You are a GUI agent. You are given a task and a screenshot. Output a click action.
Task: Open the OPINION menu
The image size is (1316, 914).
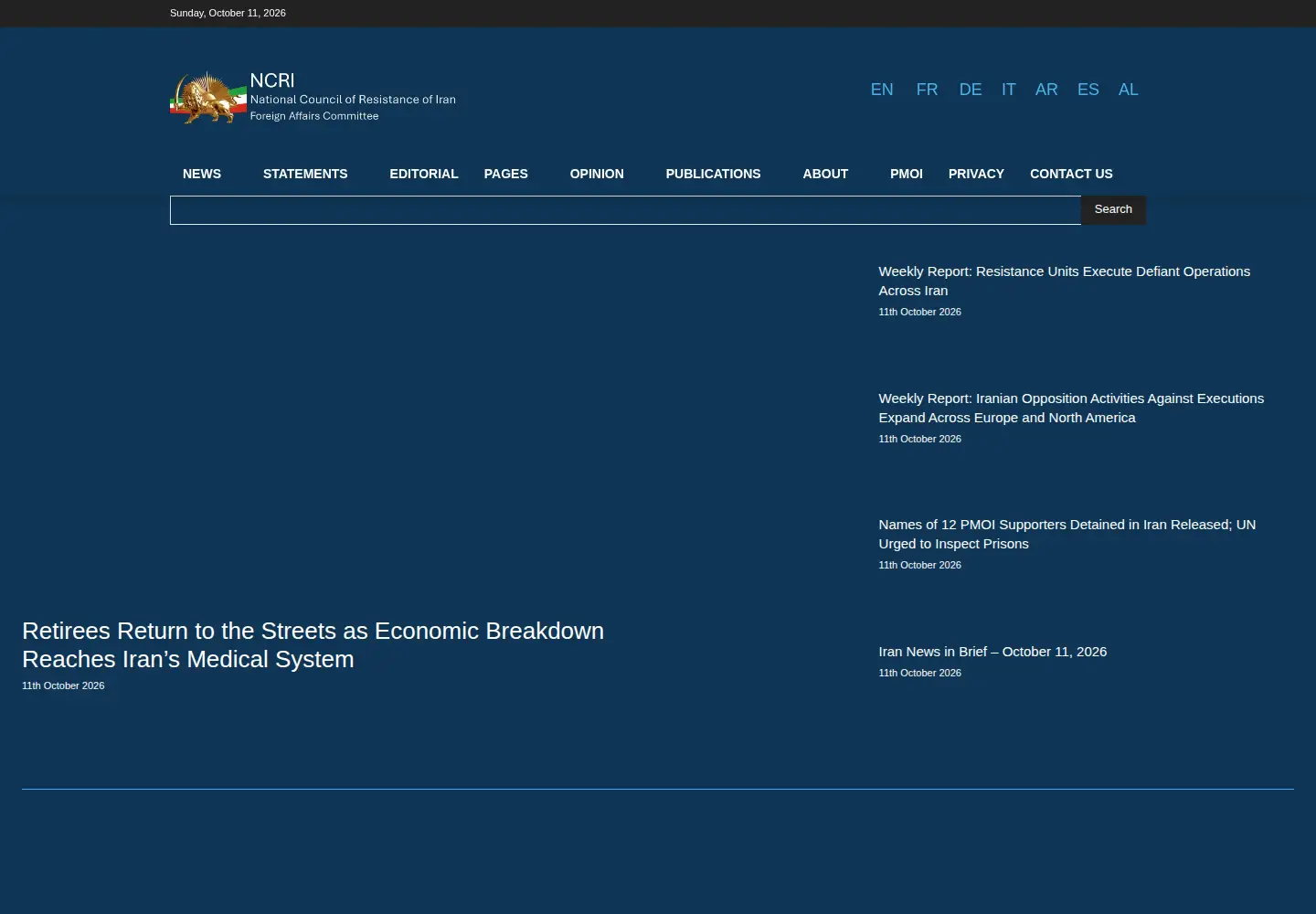597,174
